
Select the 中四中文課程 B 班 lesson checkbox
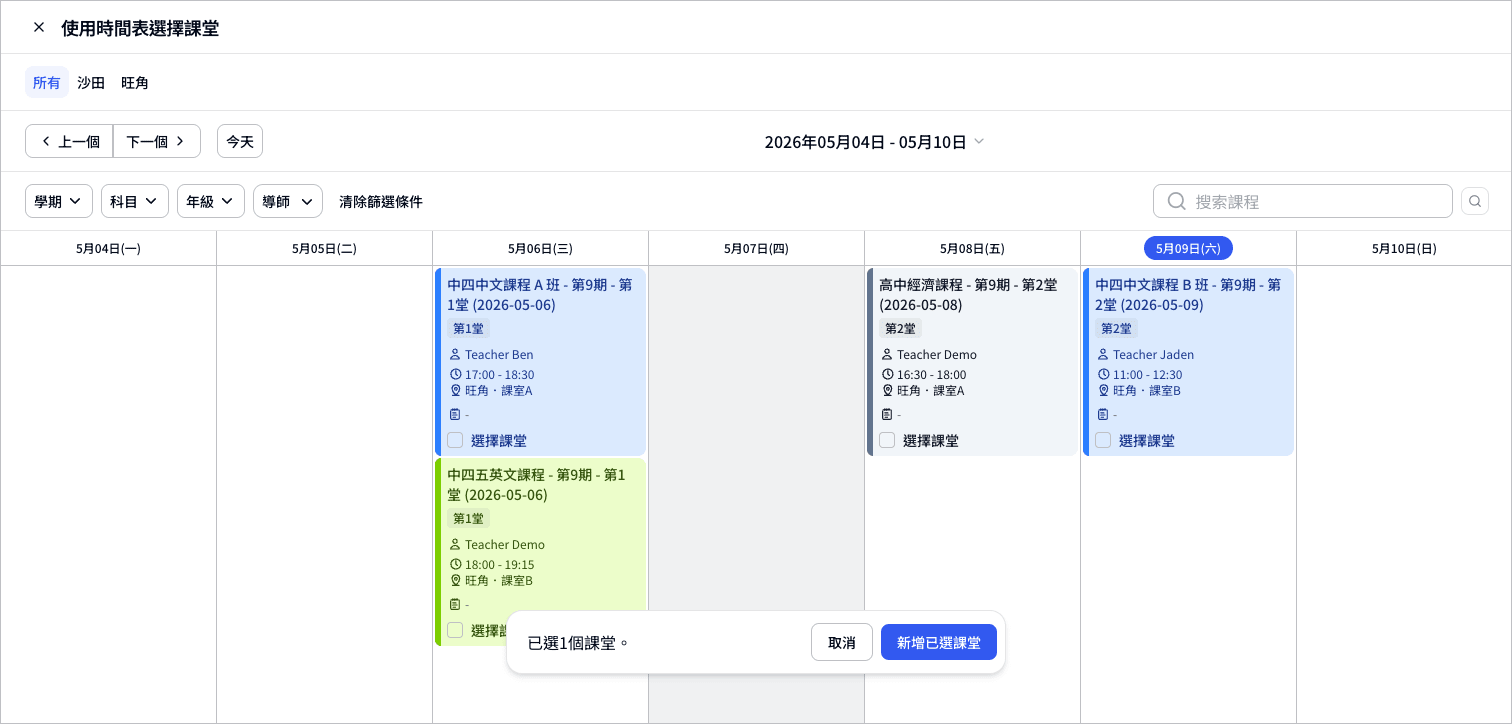1103,440
